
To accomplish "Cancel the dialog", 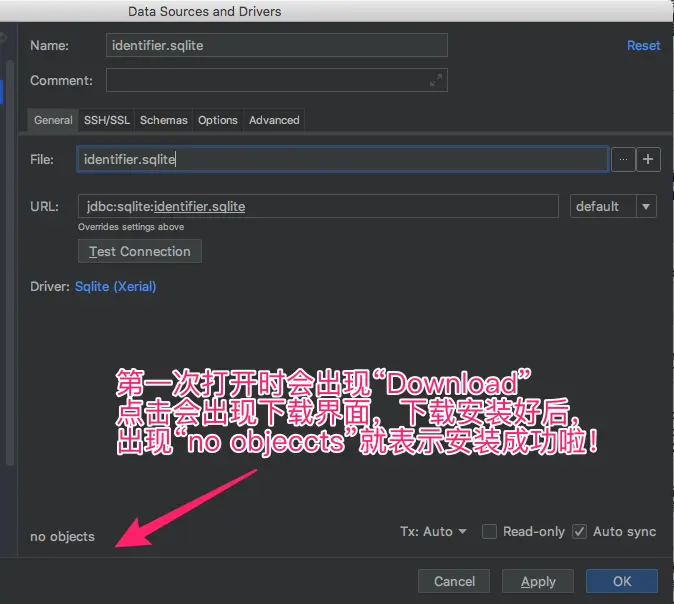I will pos(454,581).
